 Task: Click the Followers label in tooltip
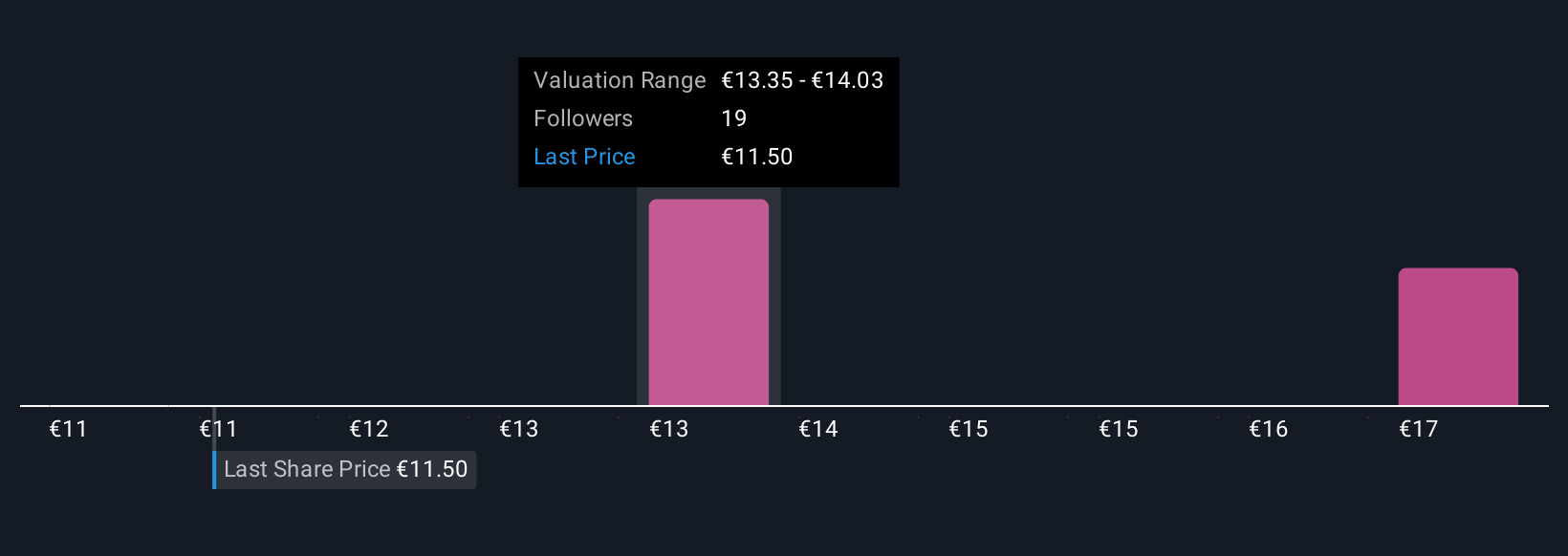click(583, 118)
